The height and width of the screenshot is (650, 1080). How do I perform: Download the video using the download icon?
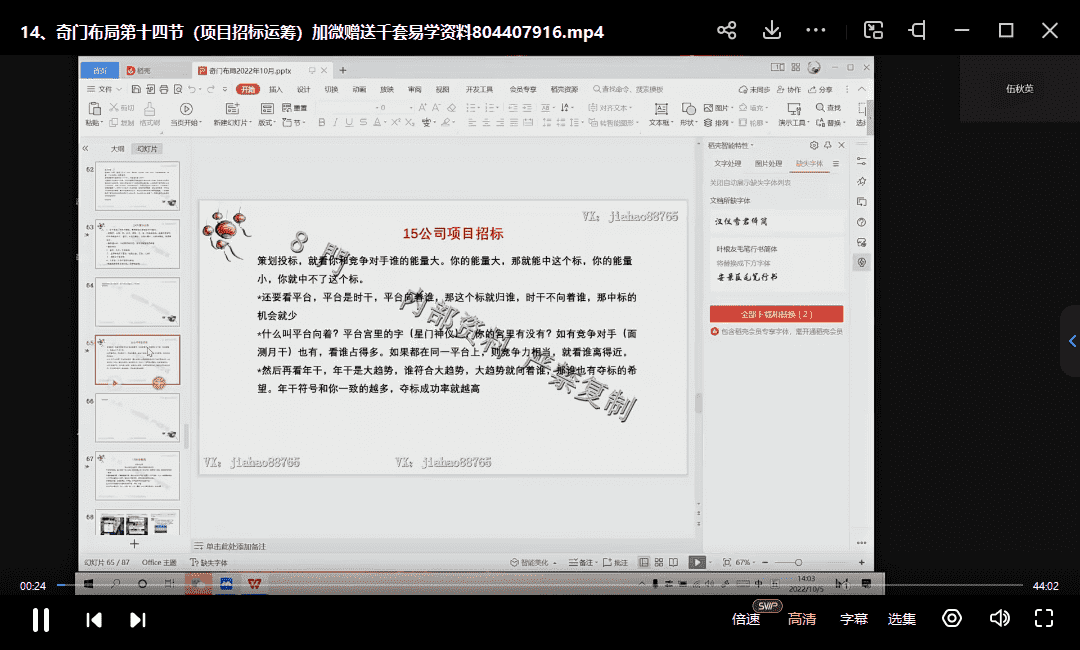point(772,31)
